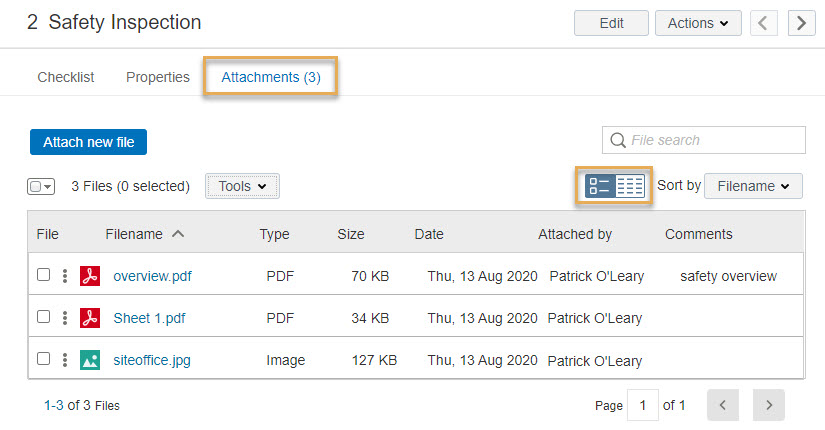Click the Attach new file button
The image size is (825, 430).
[x=88, y=142]
